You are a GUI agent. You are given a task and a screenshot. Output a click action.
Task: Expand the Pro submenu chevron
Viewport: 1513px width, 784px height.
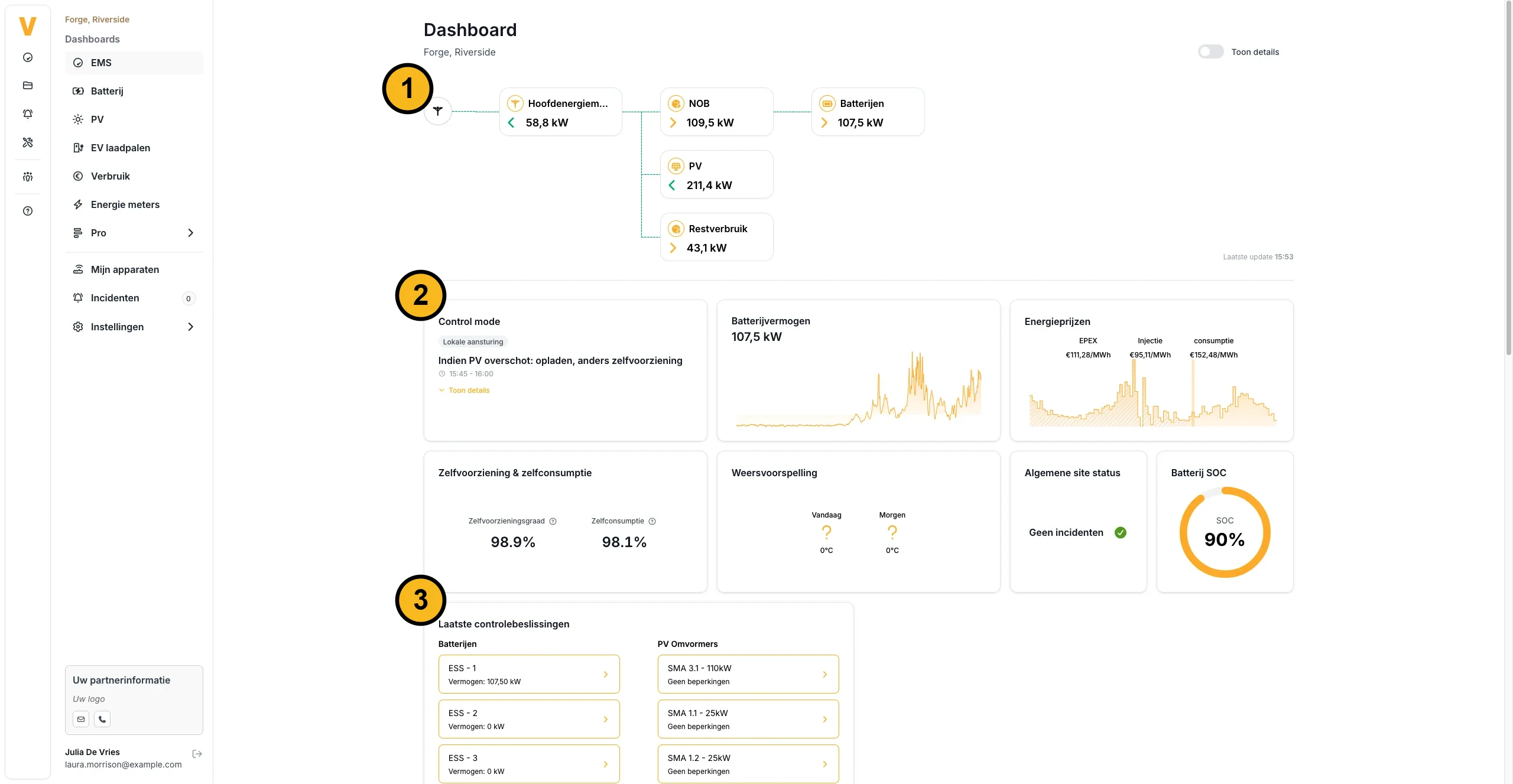[190, 233]
